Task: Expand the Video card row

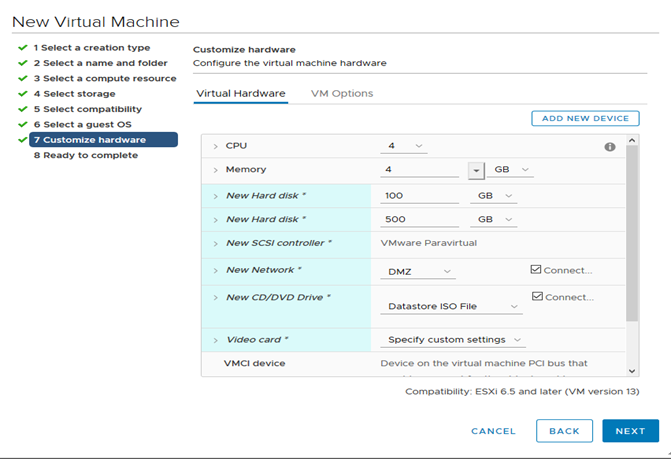Action: click(x=215, y=341)
